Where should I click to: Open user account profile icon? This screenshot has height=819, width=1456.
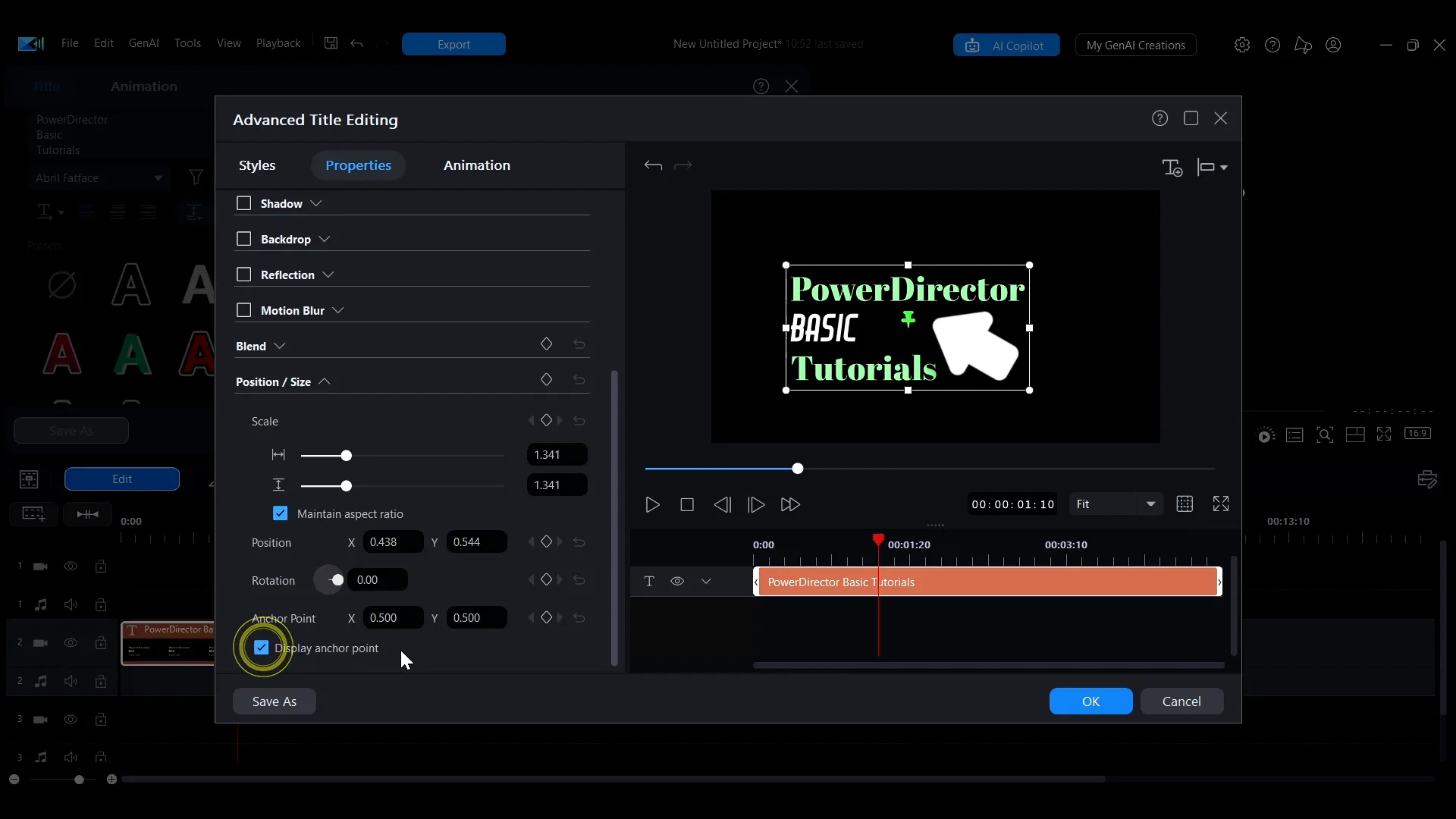[x=1333, y=45]
